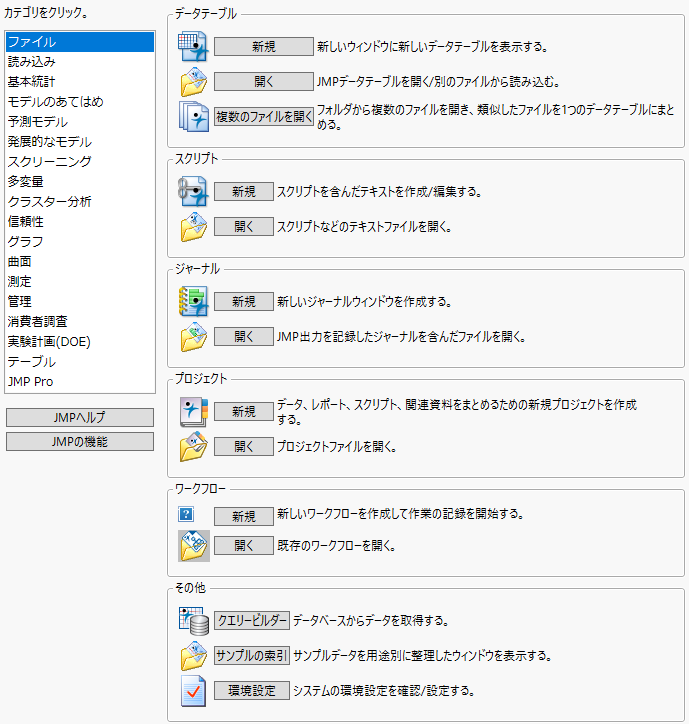
Task: Select 曲面 category
Action: coord(80,261)
